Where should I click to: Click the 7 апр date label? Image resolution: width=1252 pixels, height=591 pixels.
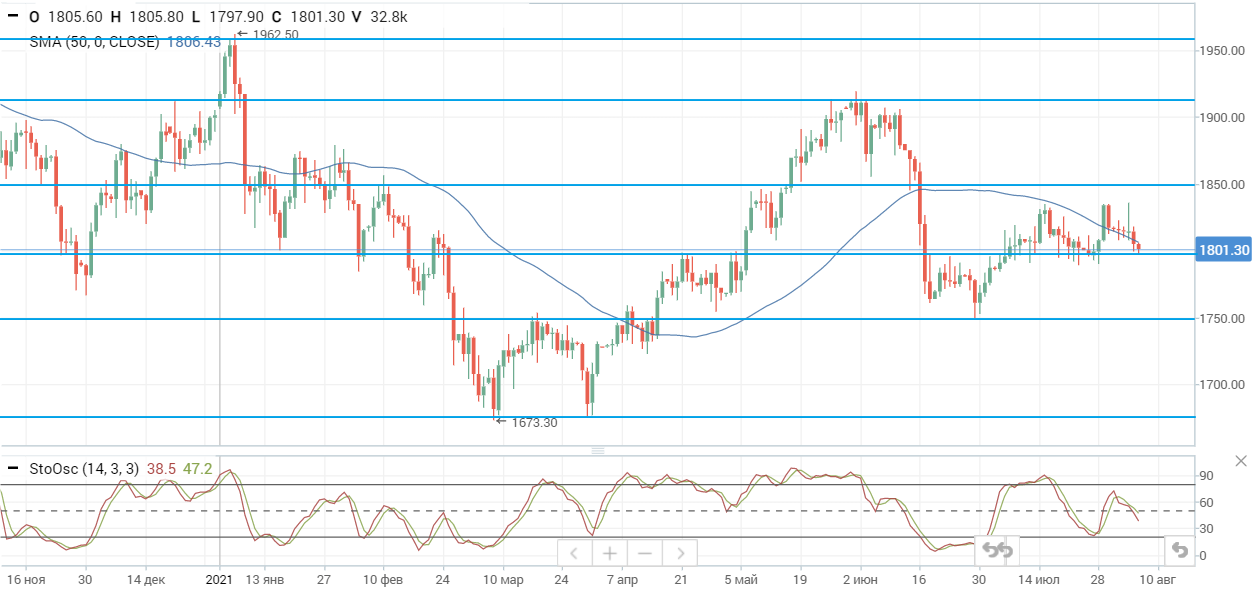coord(620,579)
